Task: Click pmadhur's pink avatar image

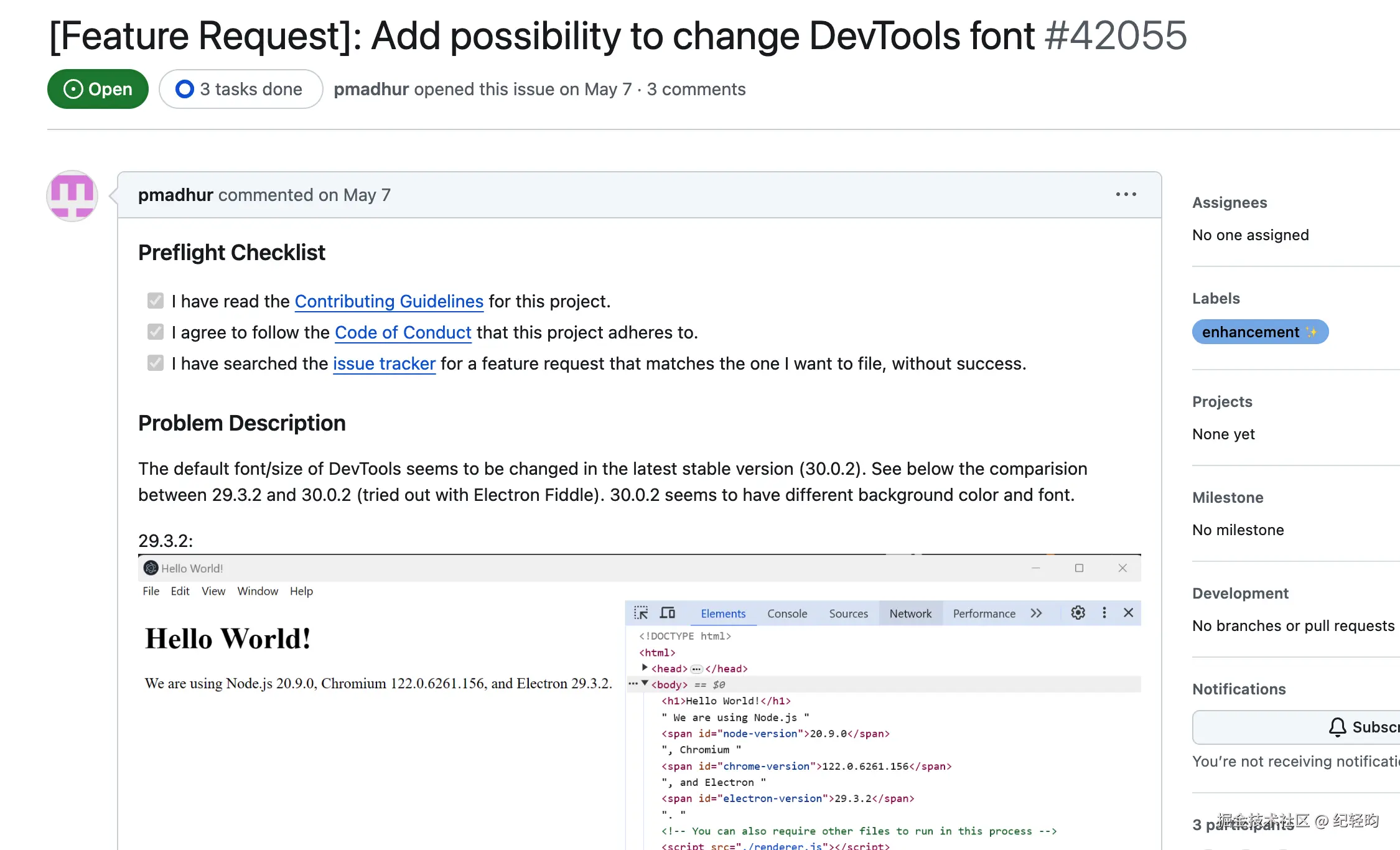Action: click(x=72, y=196)
